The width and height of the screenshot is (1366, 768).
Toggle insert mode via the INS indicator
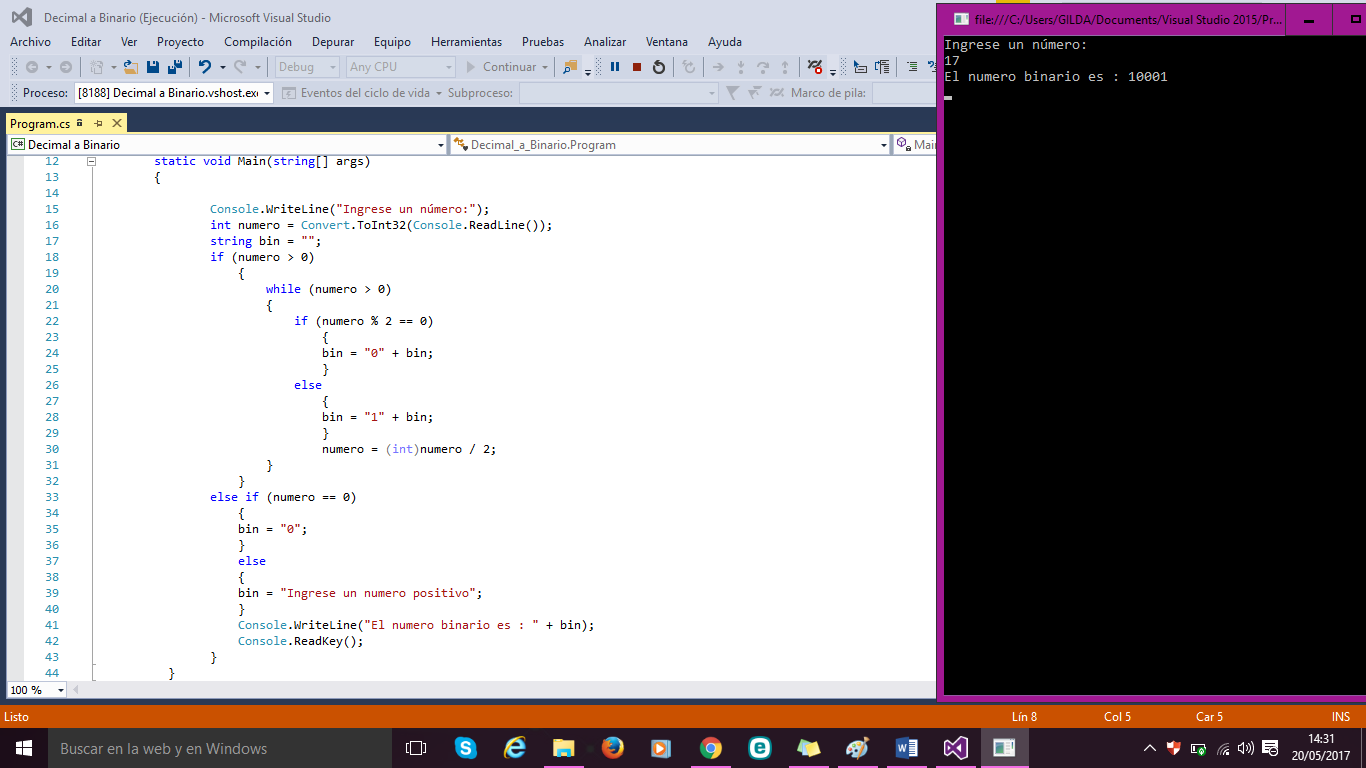[x=1339, y=717]
